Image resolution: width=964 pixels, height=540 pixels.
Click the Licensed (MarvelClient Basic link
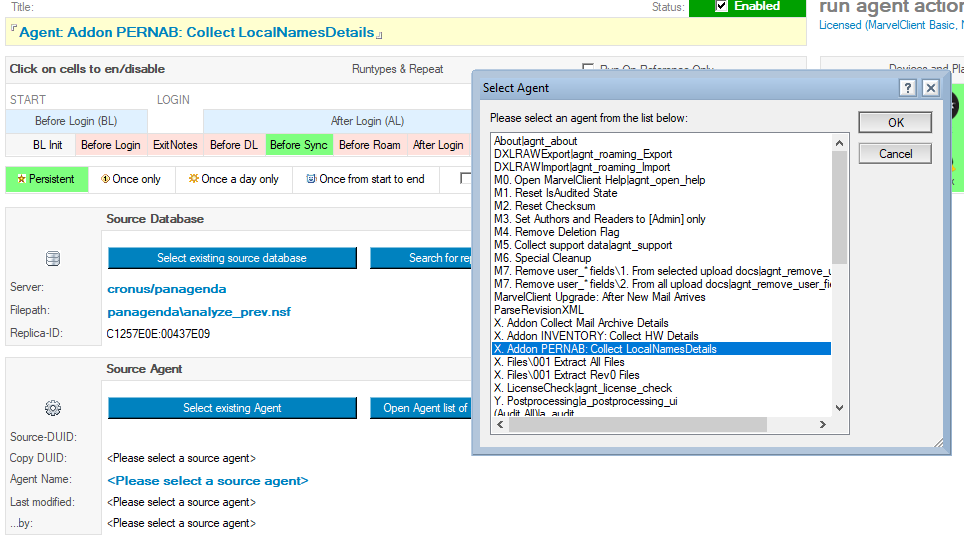coord(890,25)
